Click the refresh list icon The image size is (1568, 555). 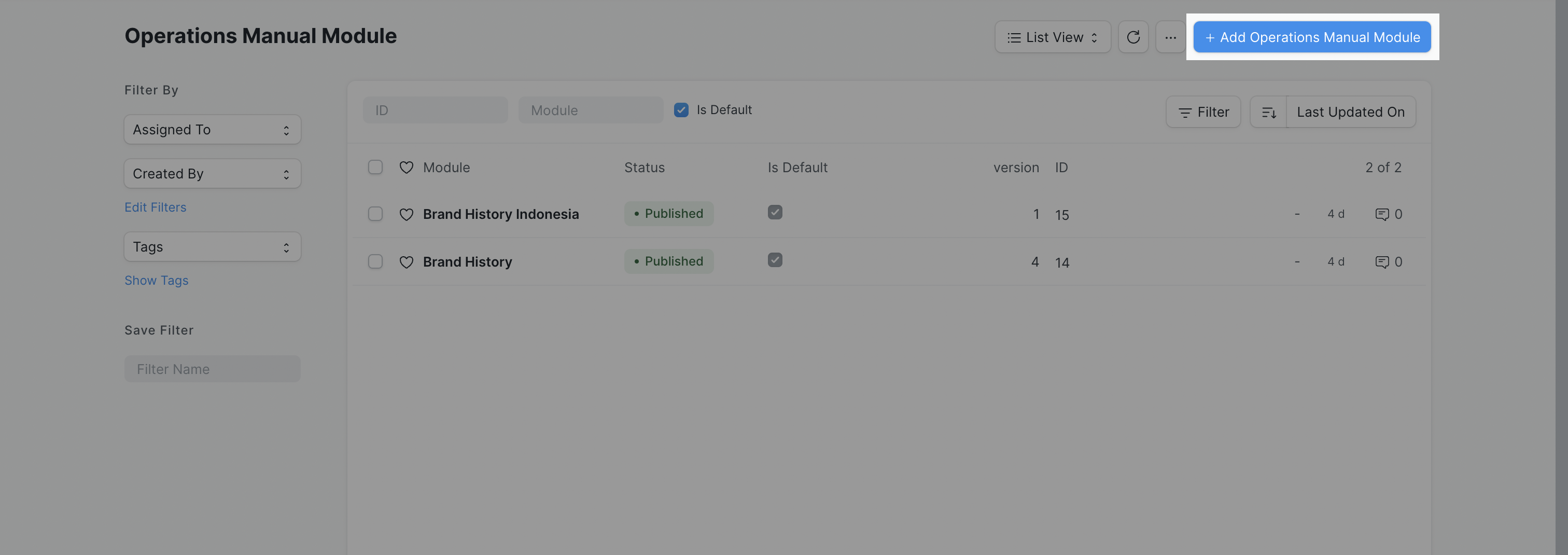pyautogui.click(x=1133, y=37)
